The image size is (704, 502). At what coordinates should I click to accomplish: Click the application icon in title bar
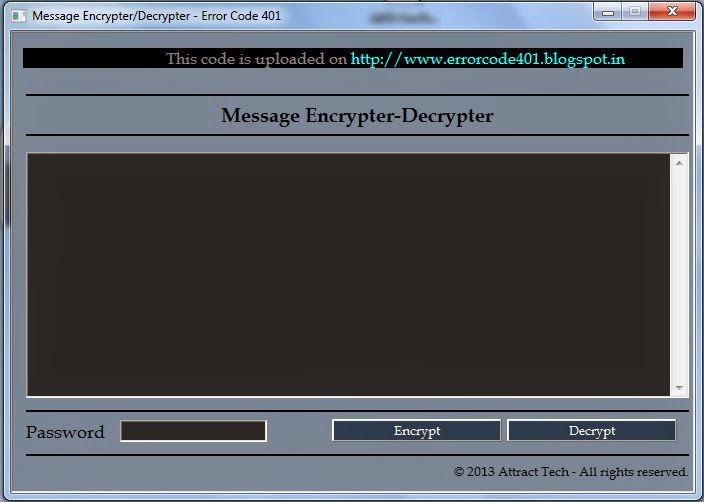click(x=19, y=16)
